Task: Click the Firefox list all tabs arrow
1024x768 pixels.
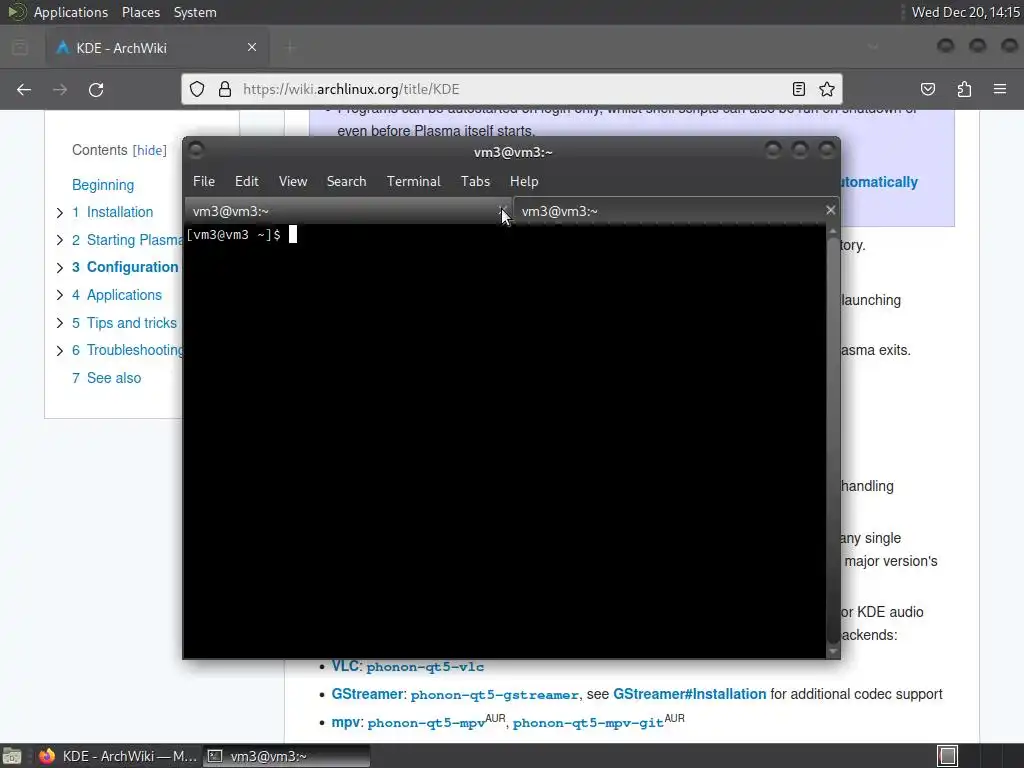Action: [x=873, y=47]
